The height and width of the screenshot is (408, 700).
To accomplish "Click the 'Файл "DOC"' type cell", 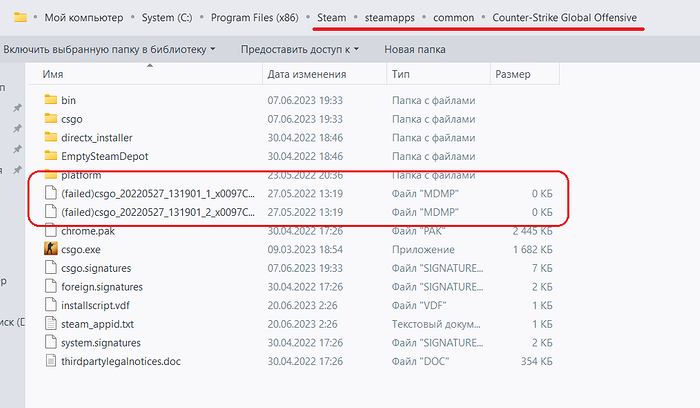I will click(x=421, y=362).
